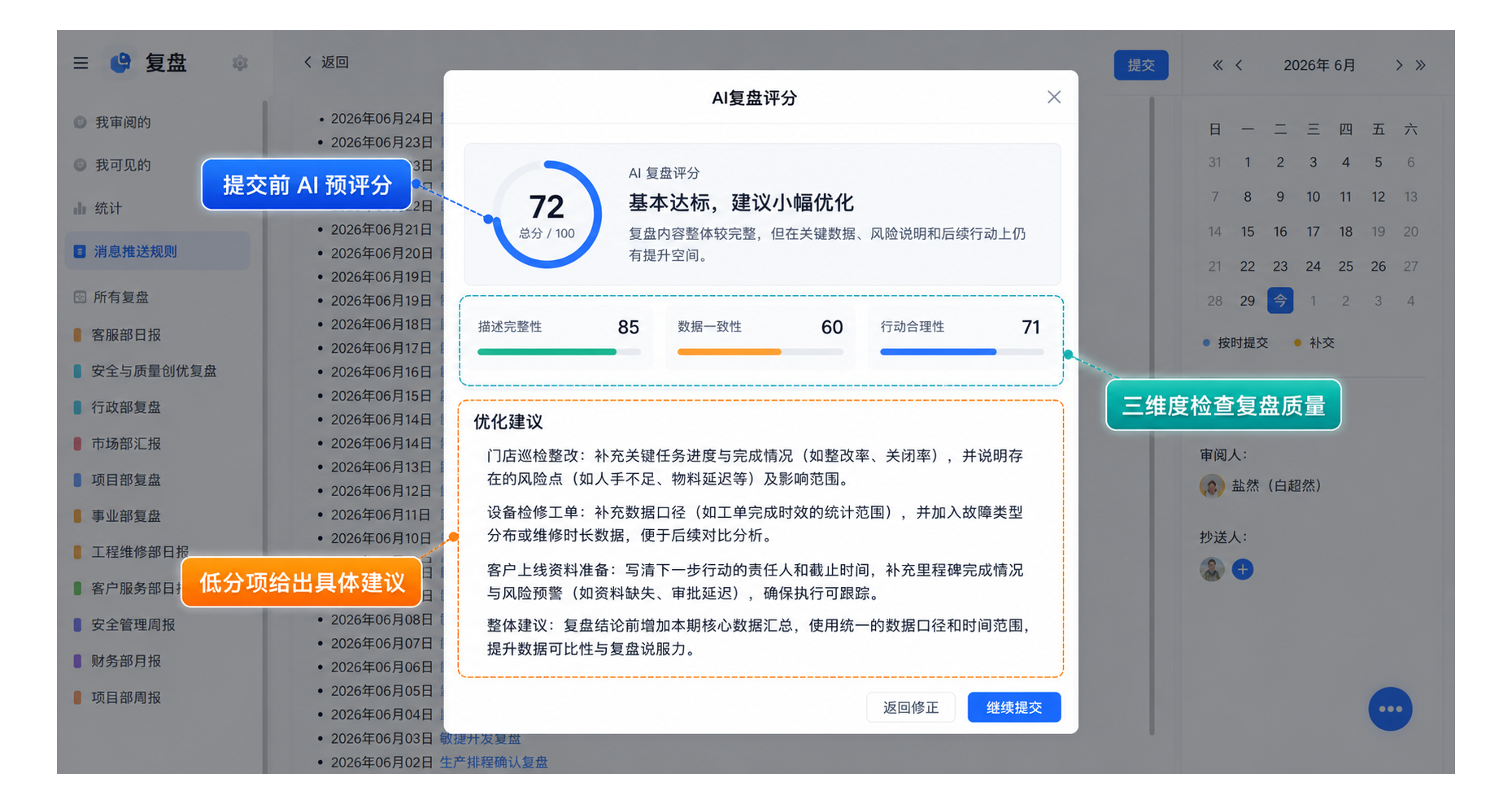Jump to the next year in the calendar

tap(1420, 65)
